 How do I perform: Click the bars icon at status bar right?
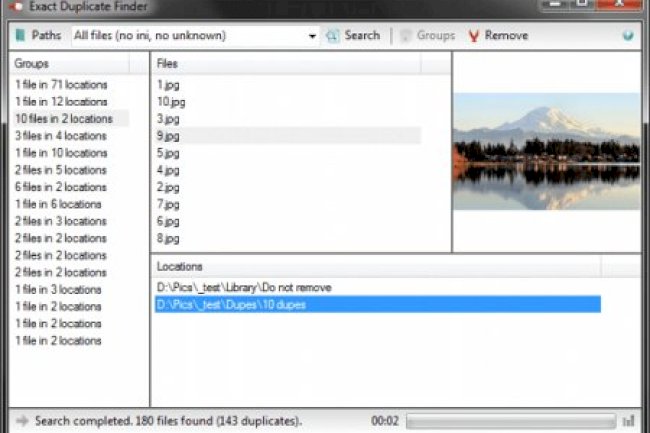[x=629, y=421]
